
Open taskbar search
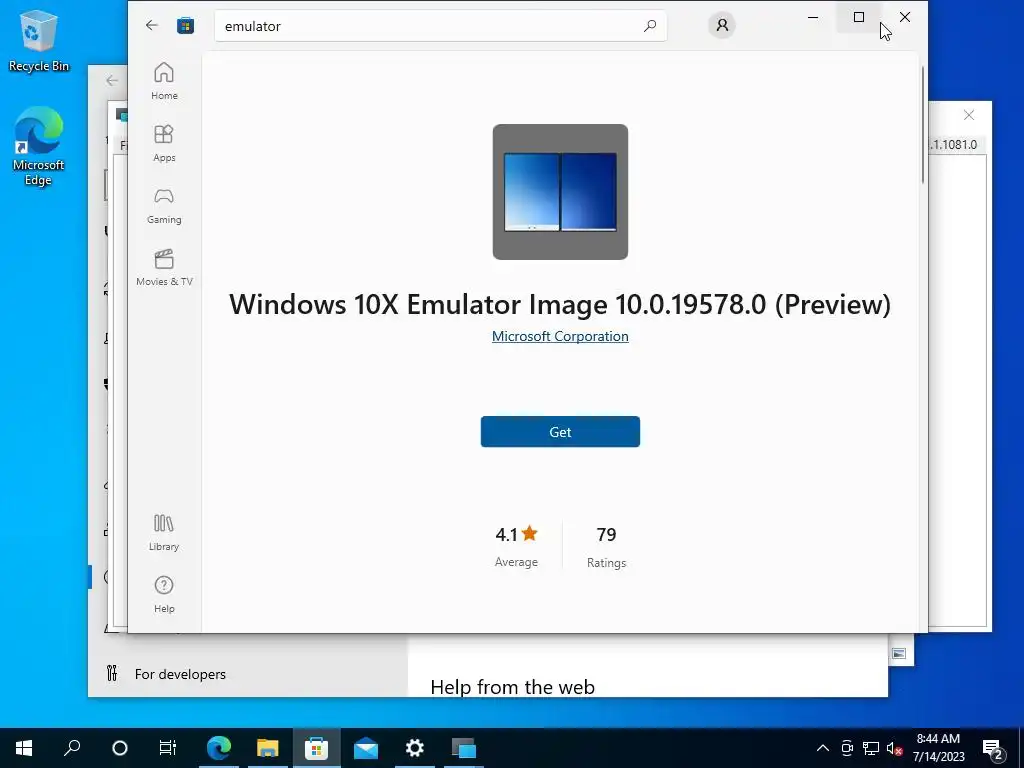[x=72, y=748]
